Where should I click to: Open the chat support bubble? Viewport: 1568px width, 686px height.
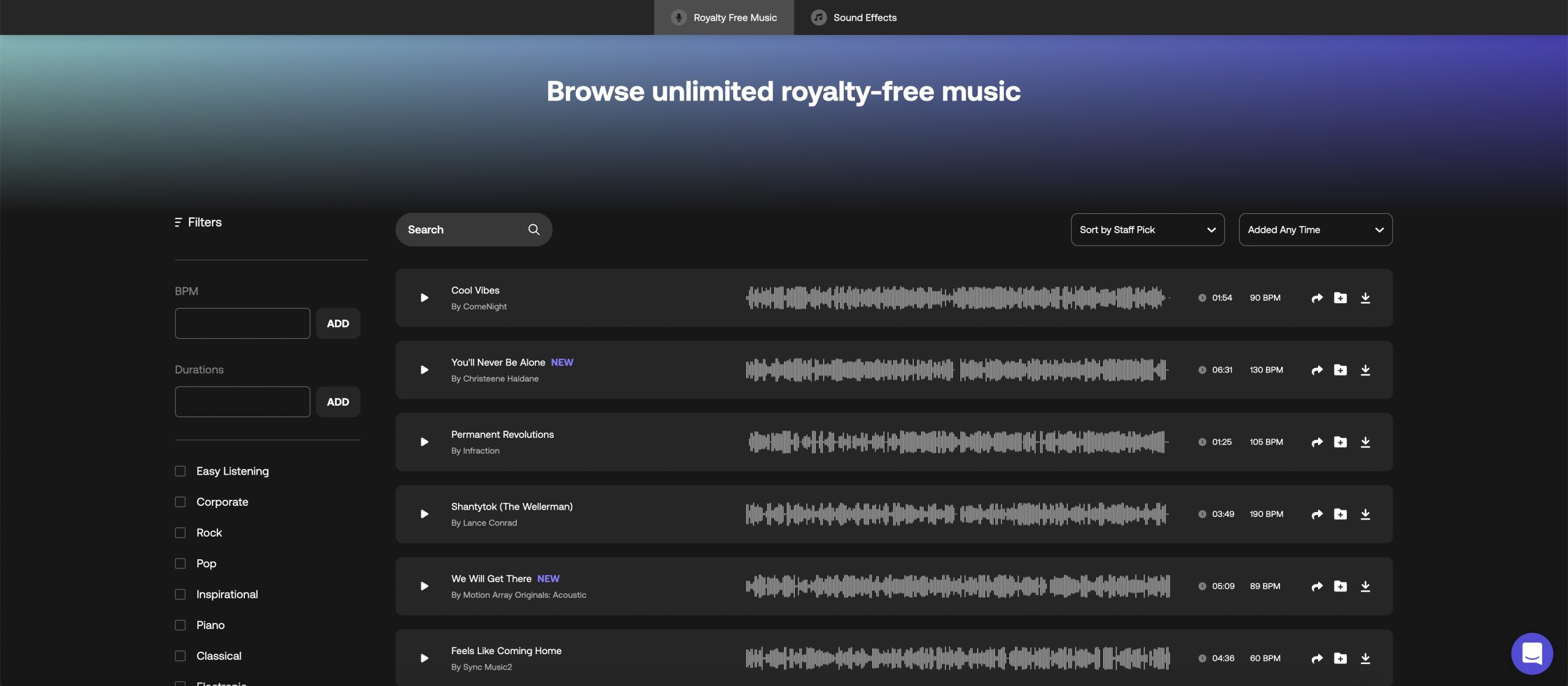(1531, 653)
